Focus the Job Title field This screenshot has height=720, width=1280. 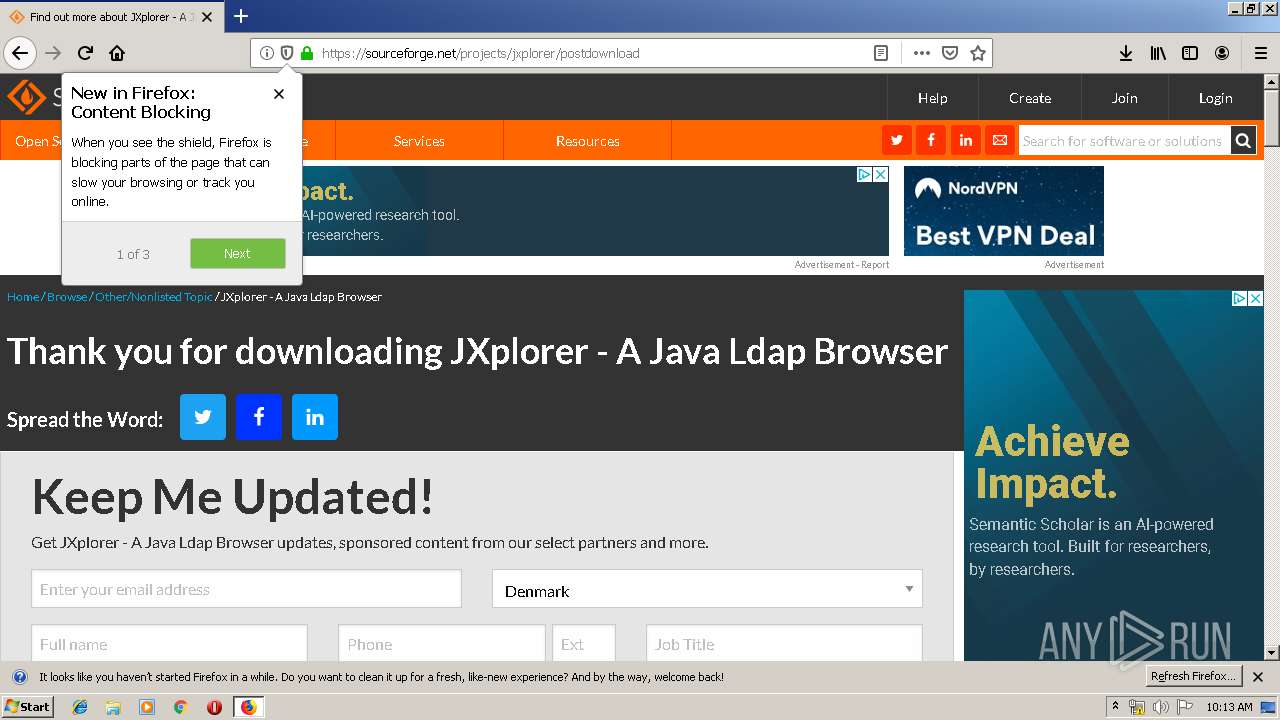click(784, 644)
